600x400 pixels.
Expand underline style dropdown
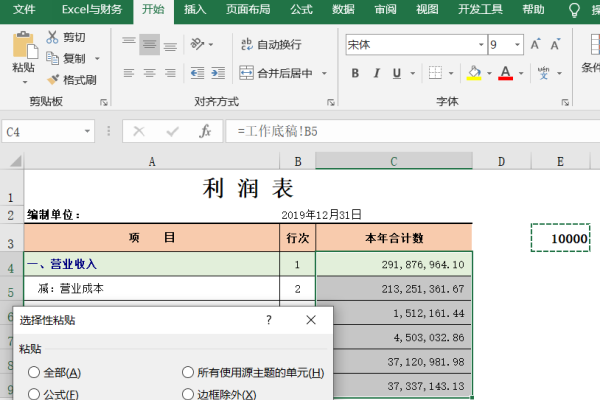click(412, 73)
